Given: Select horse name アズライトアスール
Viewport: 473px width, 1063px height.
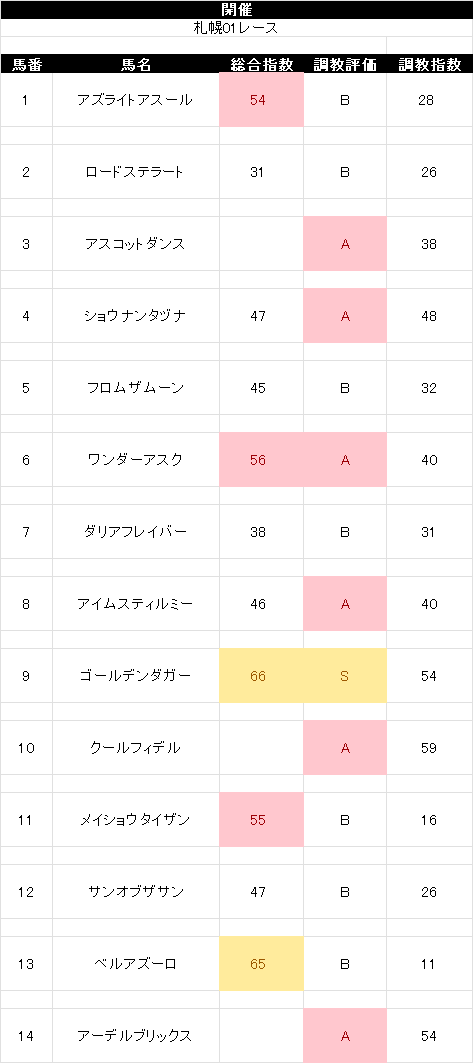Looking at the screenshot, I should (136, 100).
